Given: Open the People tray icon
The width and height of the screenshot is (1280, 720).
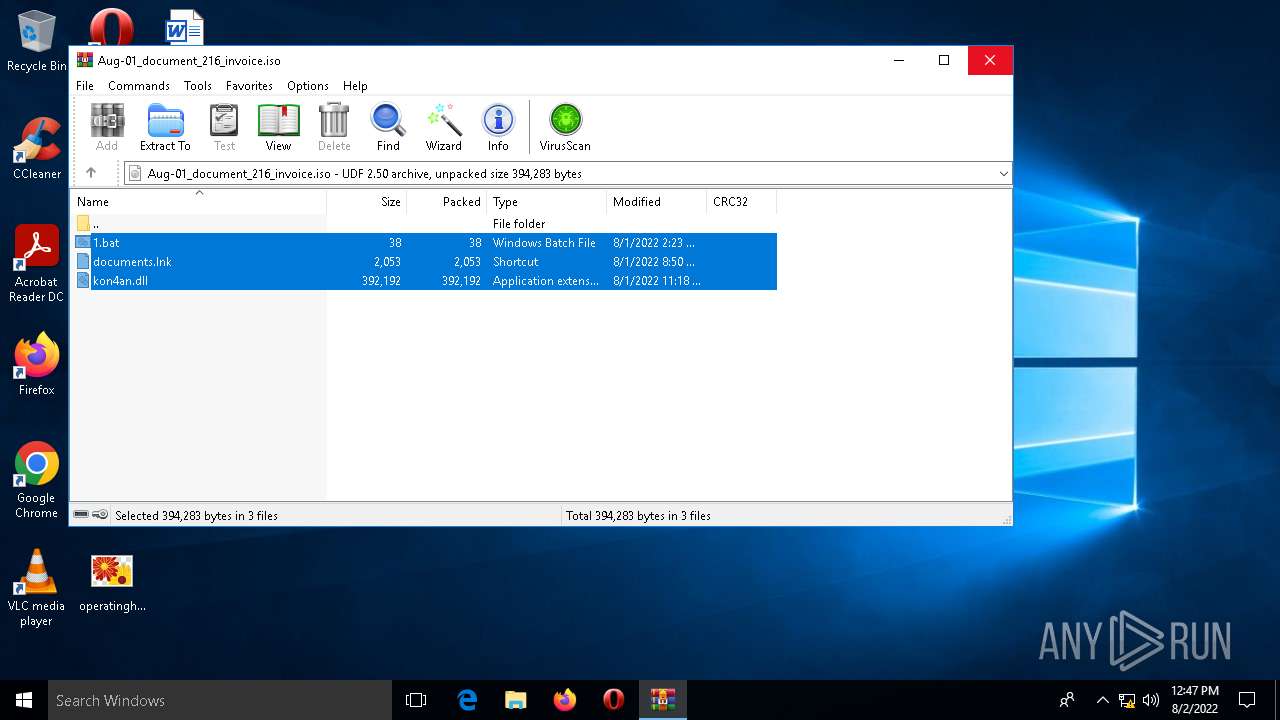Looking at the screenshot, I should [1067, 700].
